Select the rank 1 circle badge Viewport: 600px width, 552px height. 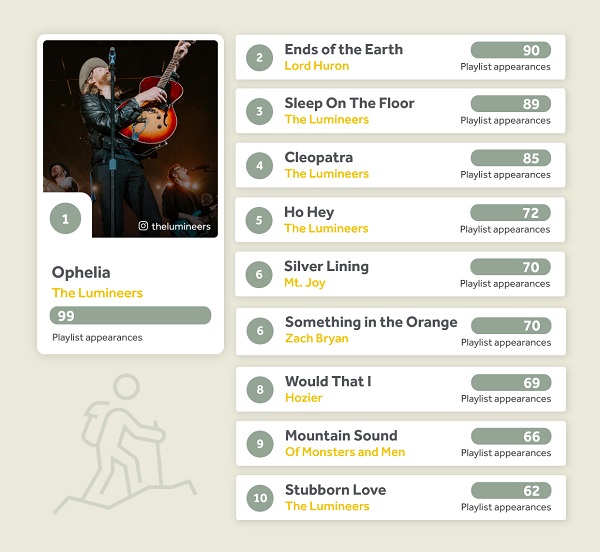(65, 218)
